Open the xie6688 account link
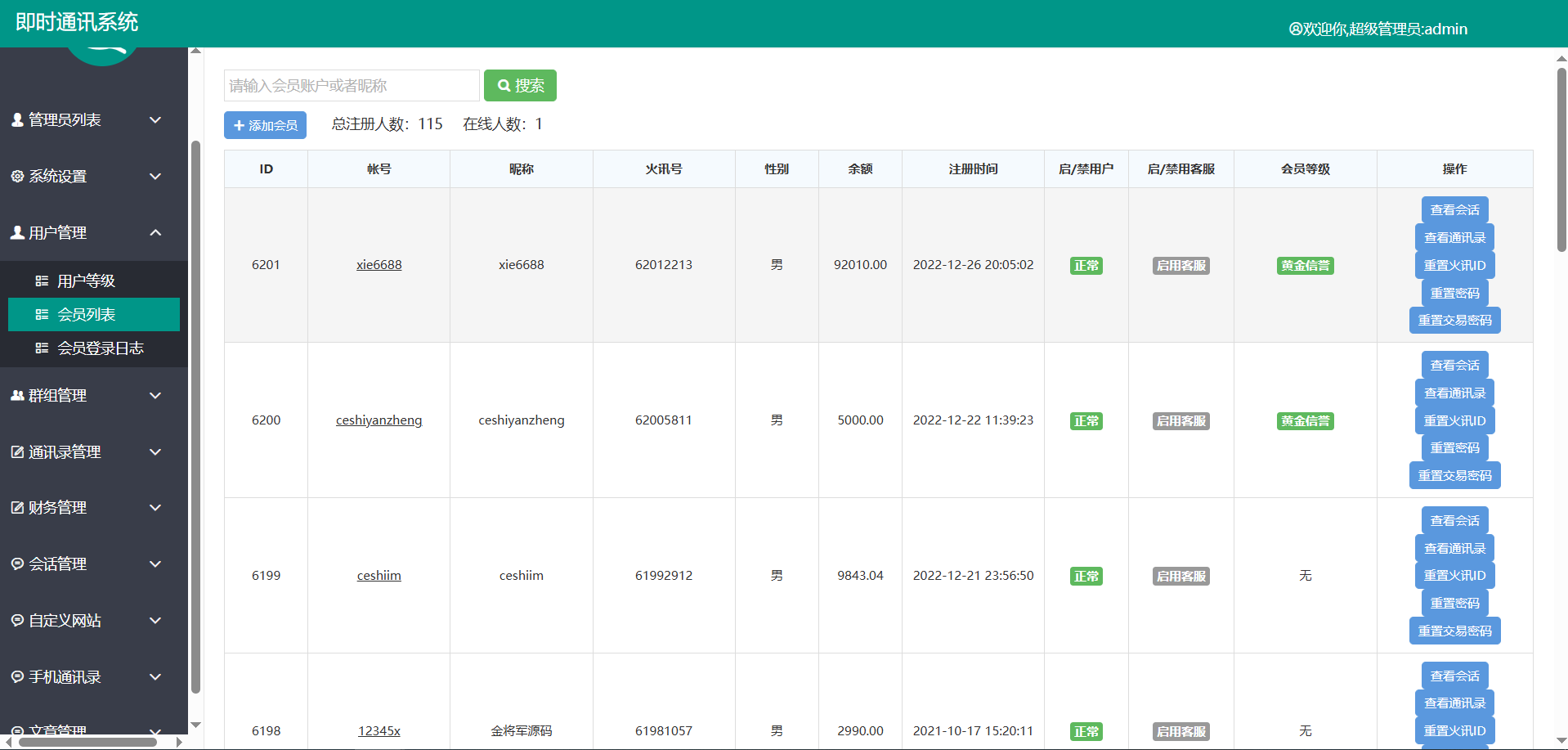The height and width of the screenshot is (750, 1568). point(379,265)
